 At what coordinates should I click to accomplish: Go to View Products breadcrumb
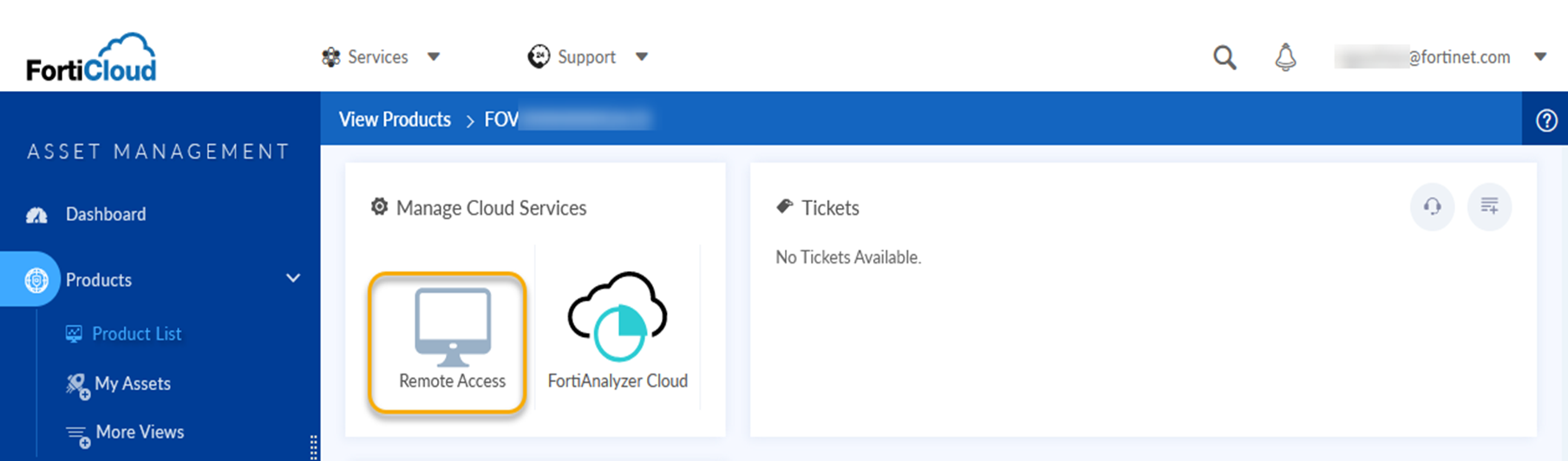point(395,120)
